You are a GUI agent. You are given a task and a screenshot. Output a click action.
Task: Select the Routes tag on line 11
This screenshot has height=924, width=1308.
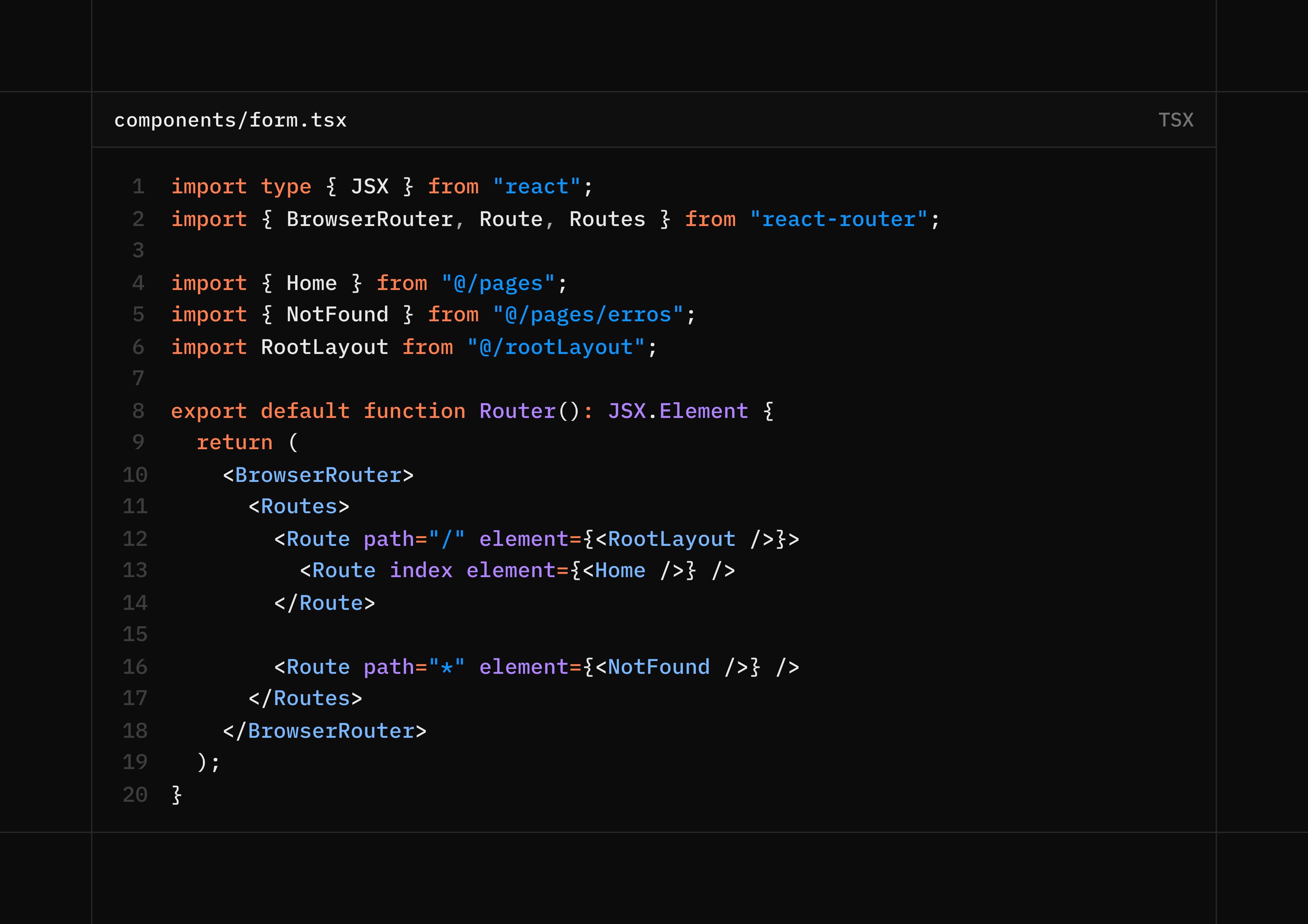click(299, 506)
